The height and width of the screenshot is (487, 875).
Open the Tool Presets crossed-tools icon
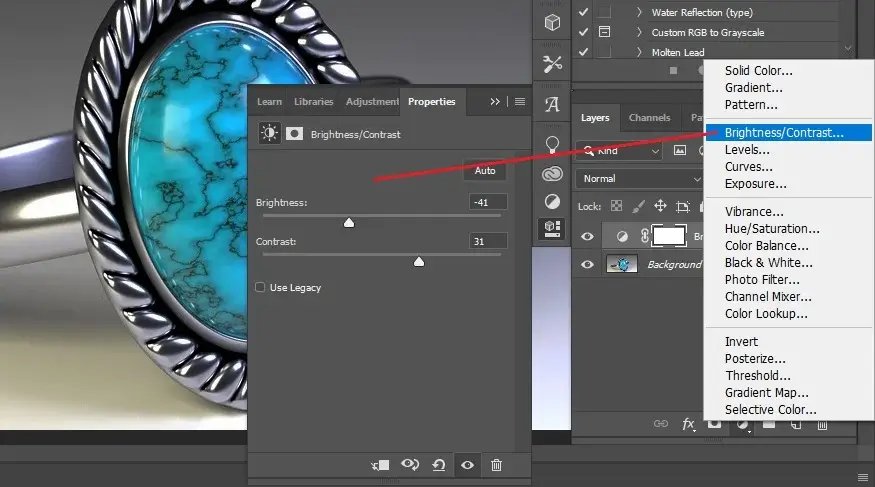click(x=552, y=64)
